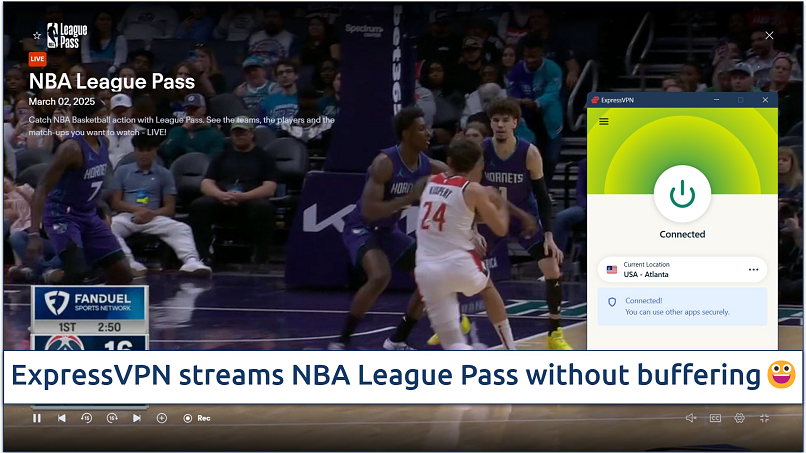806x453 pixels.
Task: Minimize the ExpressVPN window
Action: [716, 100]
